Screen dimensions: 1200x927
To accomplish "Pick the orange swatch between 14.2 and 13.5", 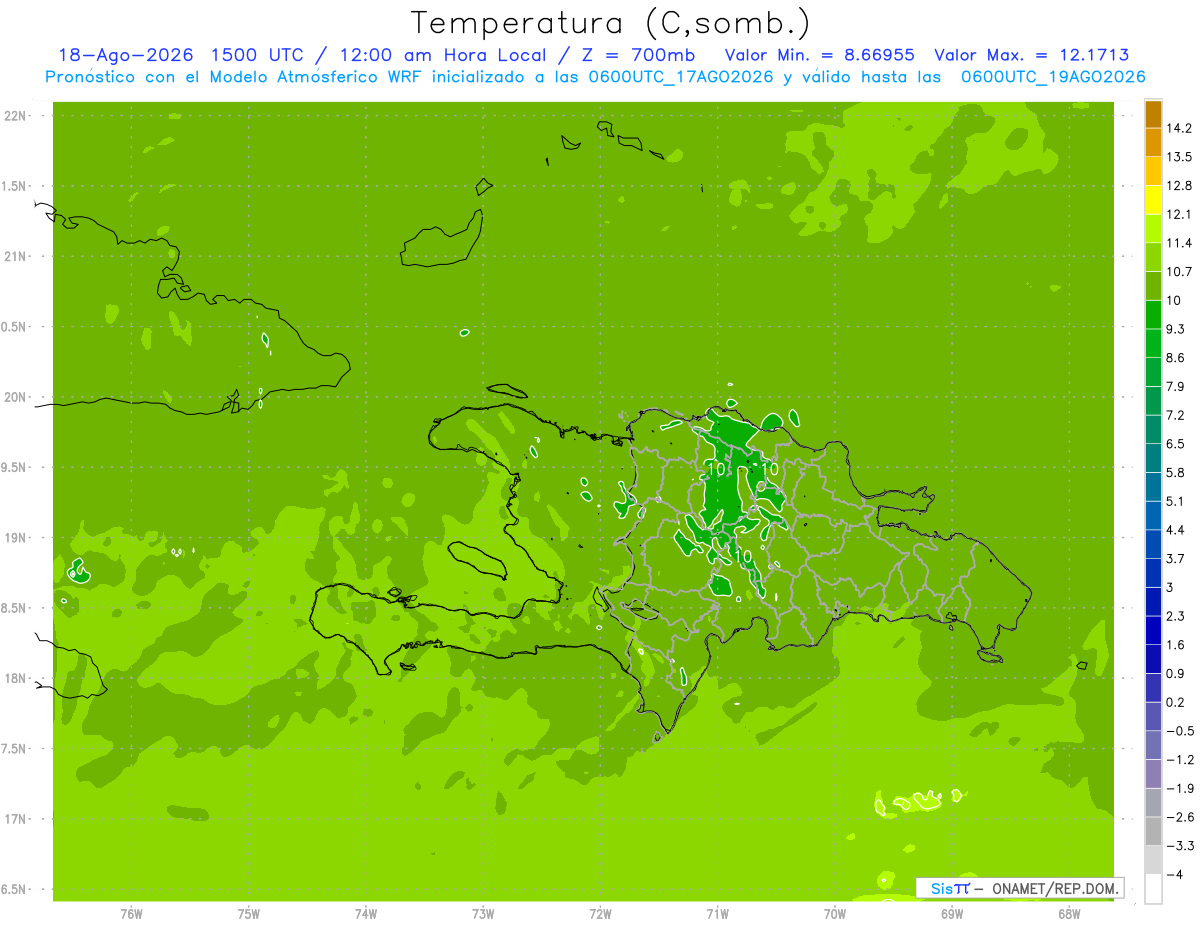I will pos(1153,142).
